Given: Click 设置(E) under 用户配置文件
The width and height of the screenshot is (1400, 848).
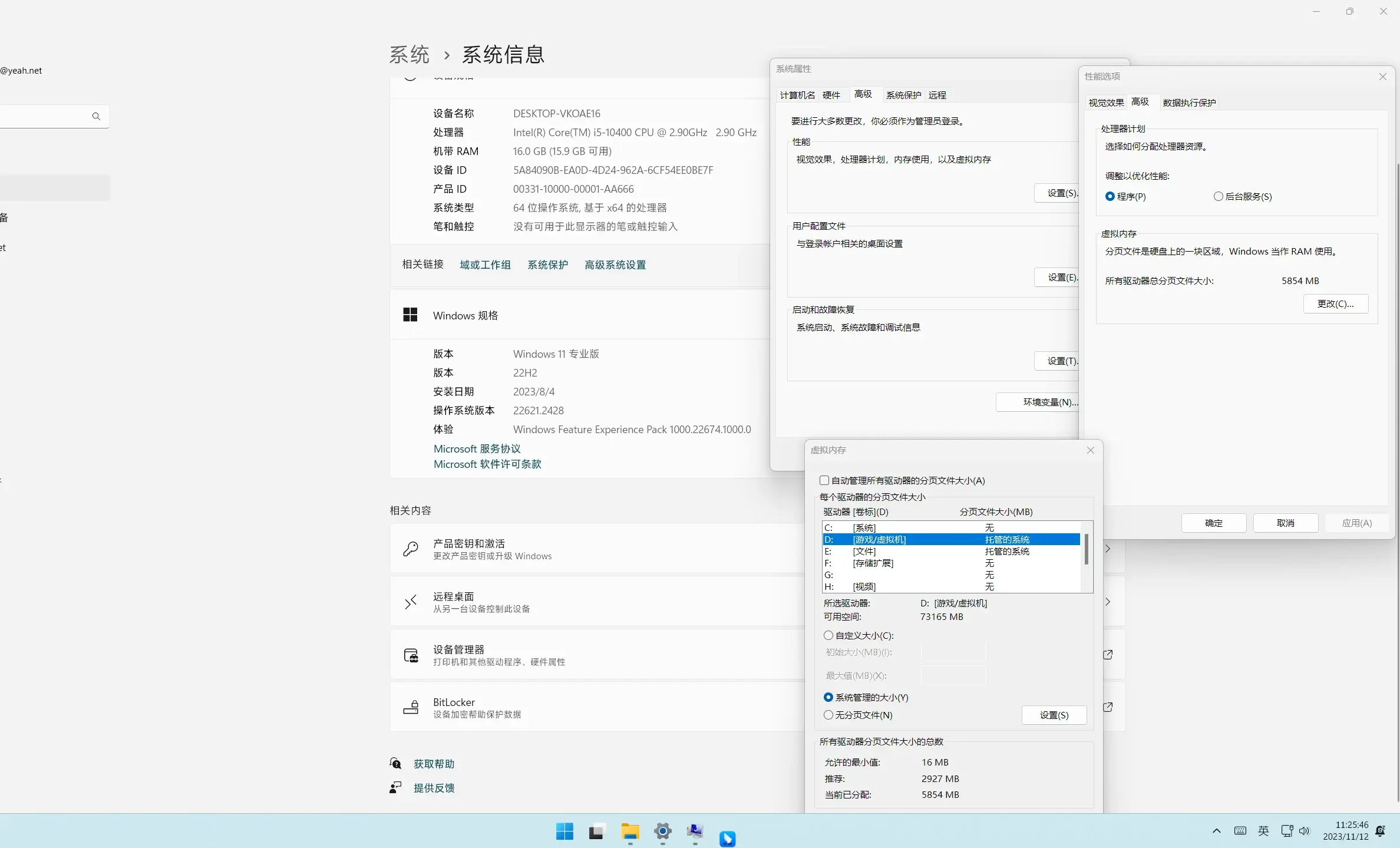Looking at the screenshot, I should (x=1056, y=278).
